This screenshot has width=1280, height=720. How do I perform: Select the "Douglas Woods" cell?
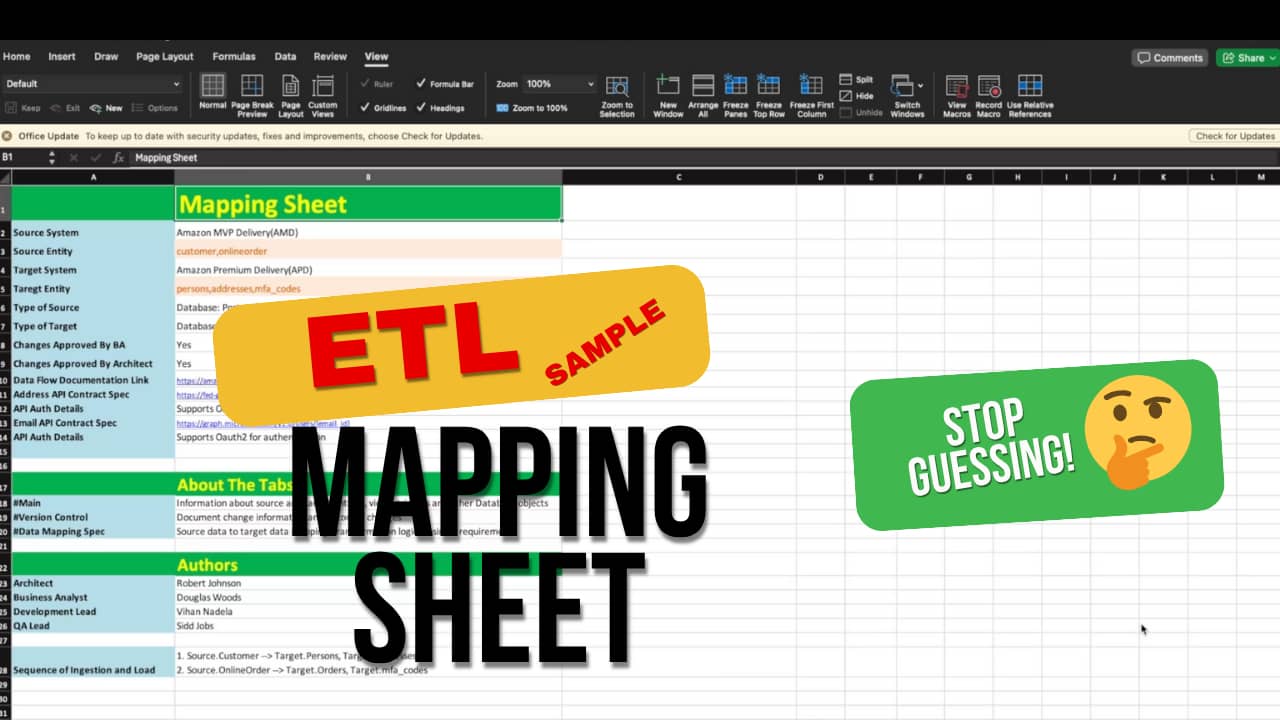pos(368,597)
